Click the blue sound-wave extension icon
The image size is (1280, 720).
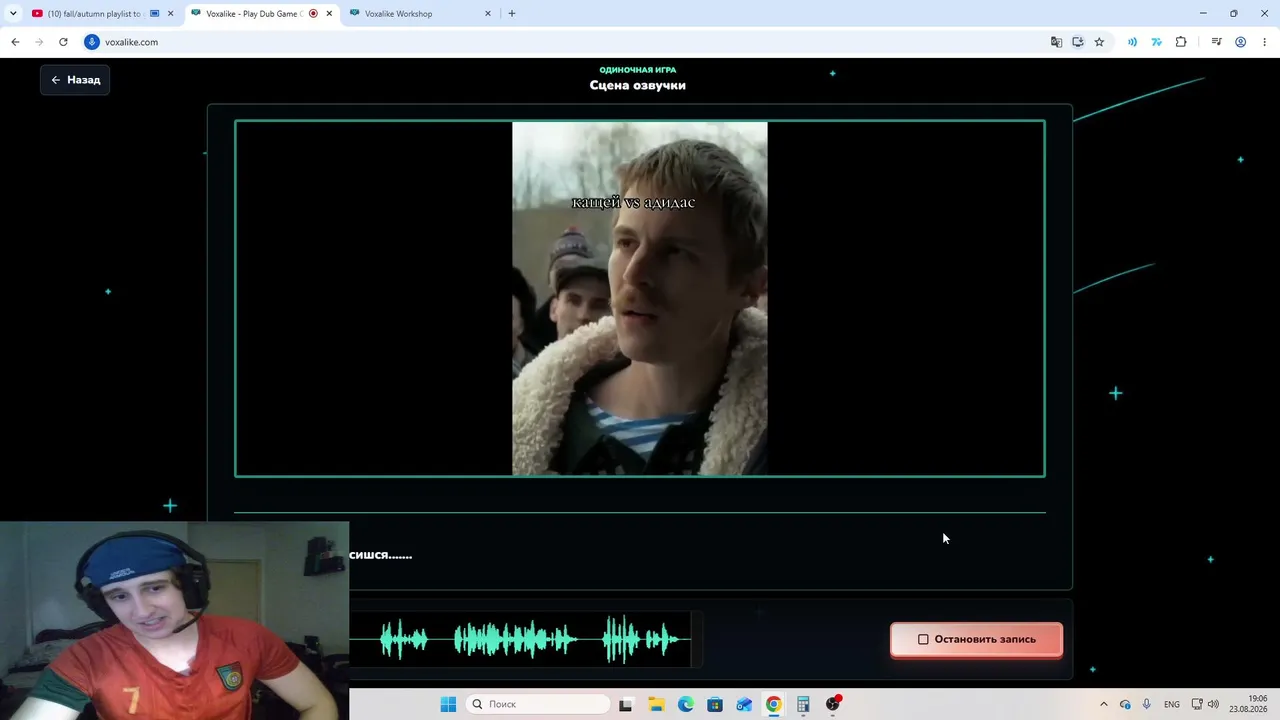1132,42
